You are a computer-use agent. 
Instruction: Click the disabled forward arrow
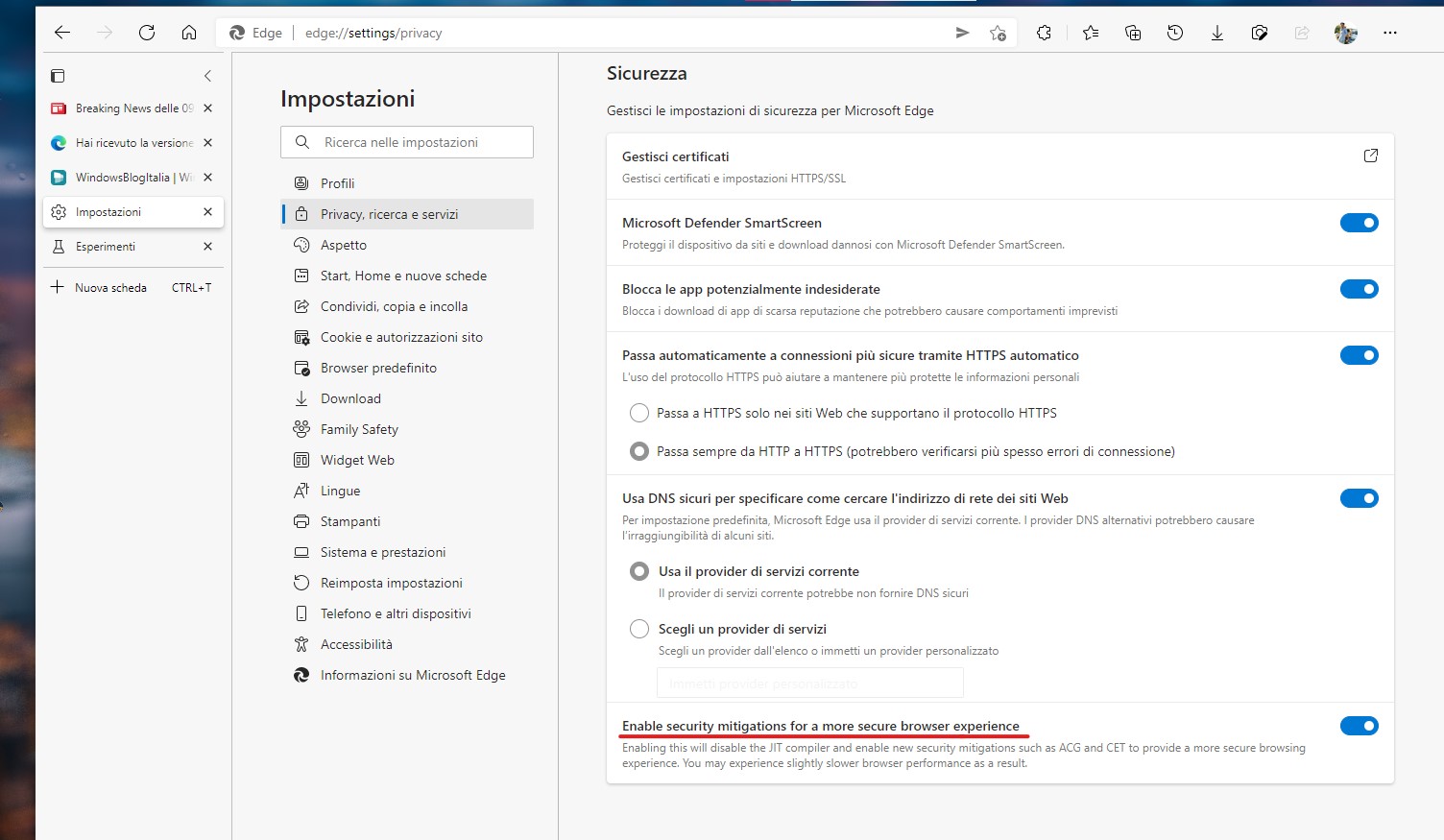click(105, 33)
